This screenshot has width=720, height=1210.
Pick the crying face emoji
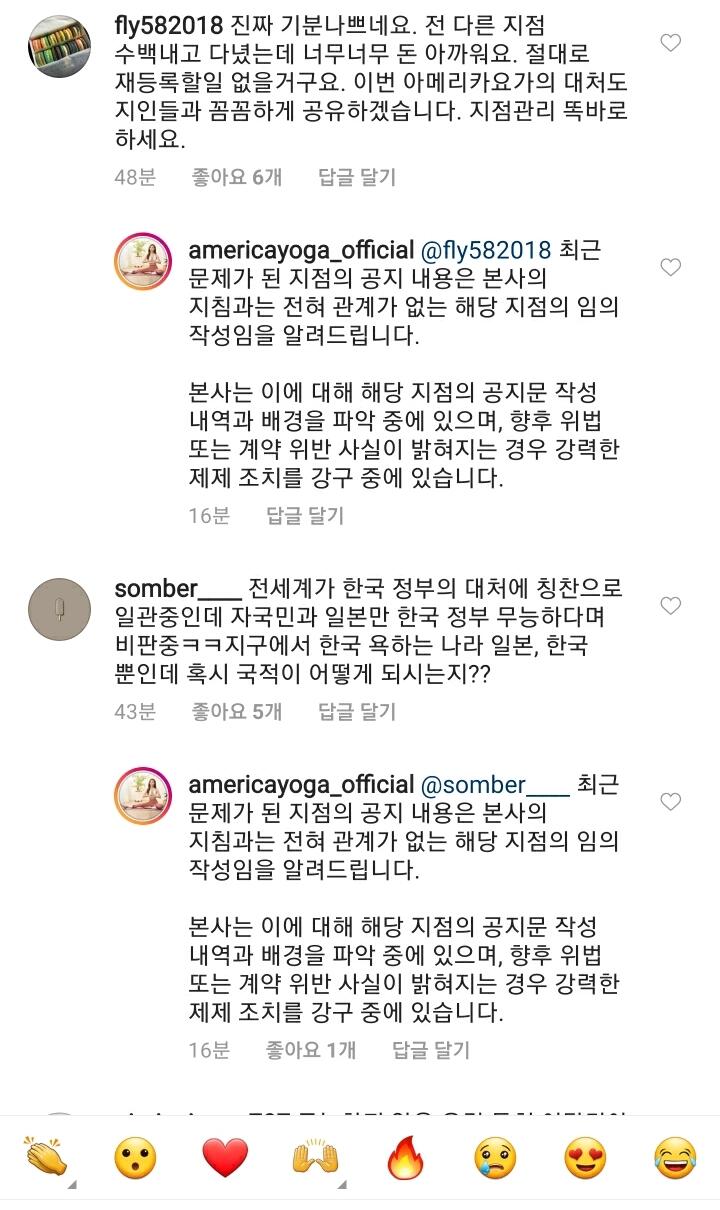click(494, 1158)
